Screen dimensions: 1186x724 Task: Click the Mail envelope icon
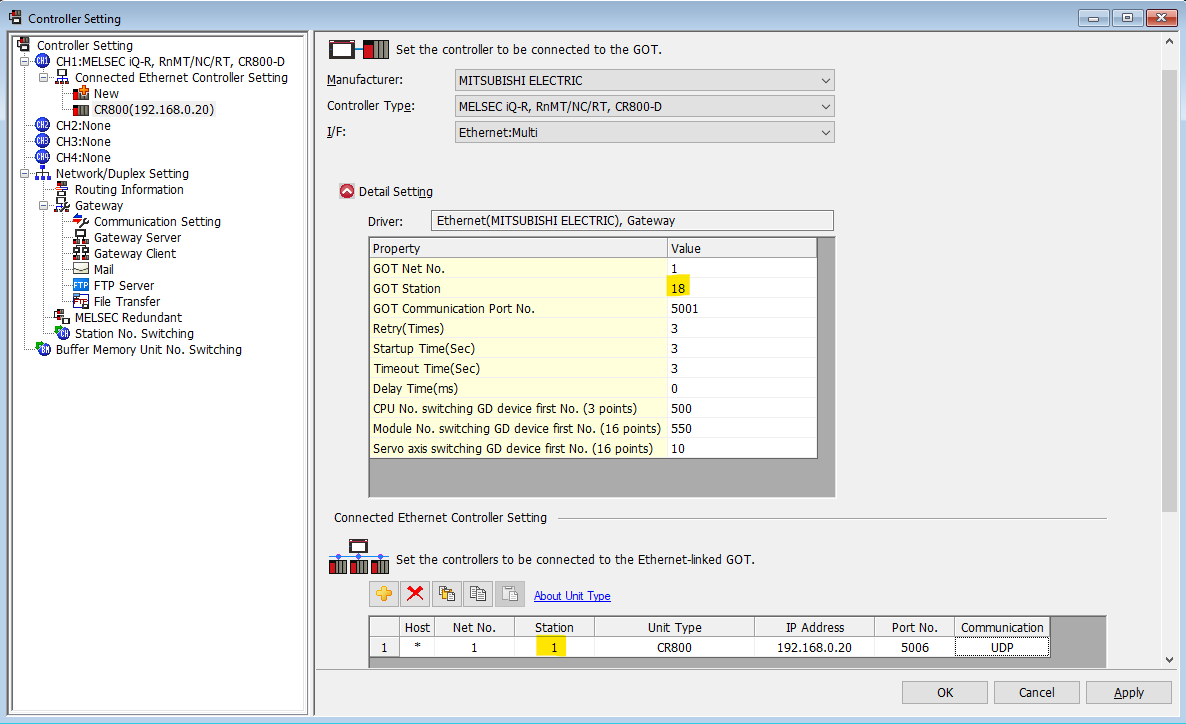[x=81, y=269]
